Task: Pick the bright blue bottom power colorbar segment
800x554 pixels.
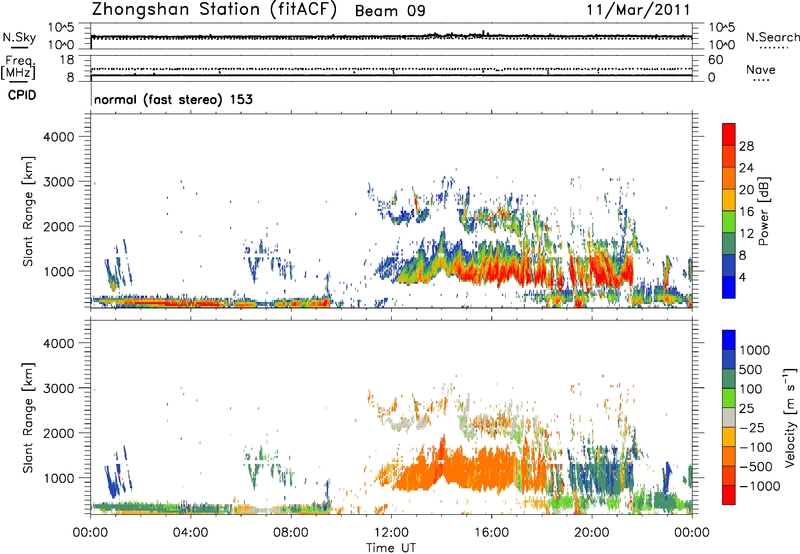Action: tap(729, 288)
